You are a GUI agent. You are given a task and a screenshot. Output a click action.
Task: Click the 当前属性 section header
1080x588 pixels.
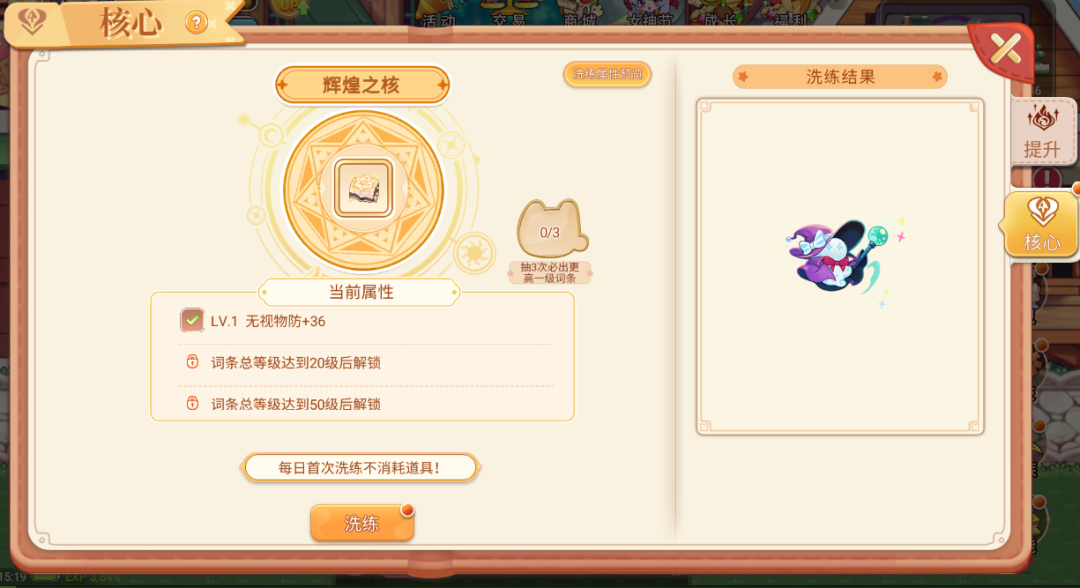coord(360,292)
